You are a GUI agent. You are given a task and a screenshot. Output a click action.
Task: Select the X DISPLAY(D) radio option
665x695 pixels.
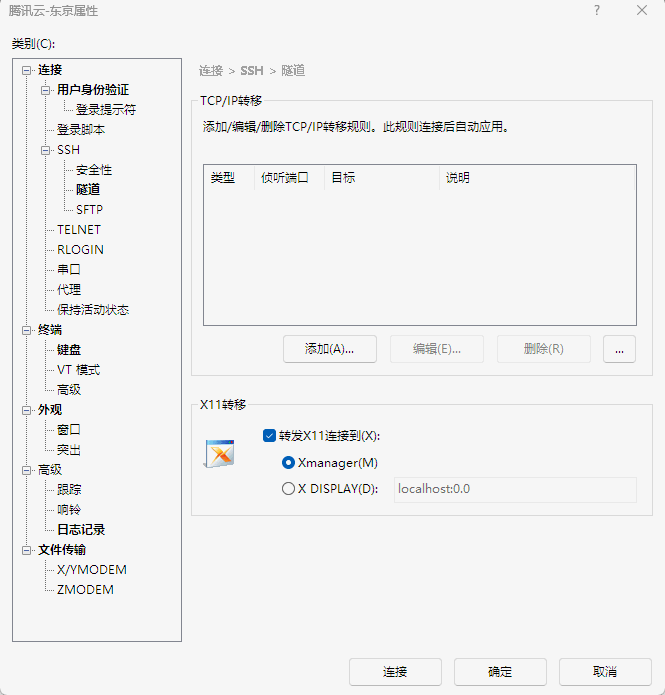pyautogui.click(x=288, y=488)
